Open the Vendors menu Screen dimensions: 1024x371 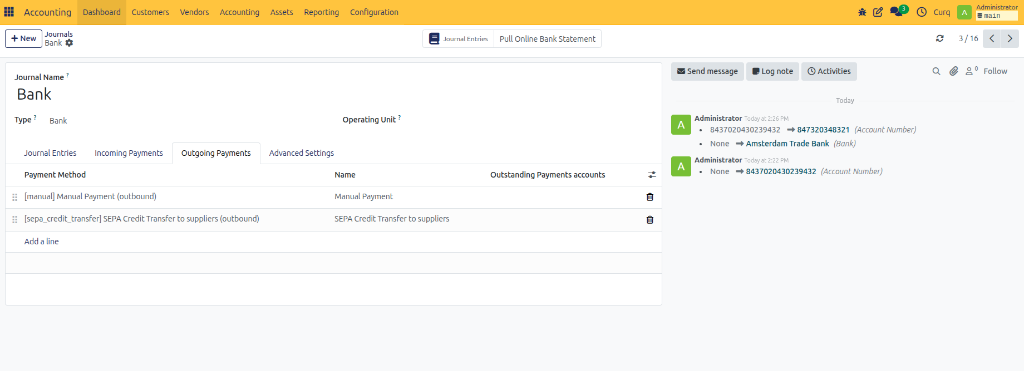(x=195, y=12)
